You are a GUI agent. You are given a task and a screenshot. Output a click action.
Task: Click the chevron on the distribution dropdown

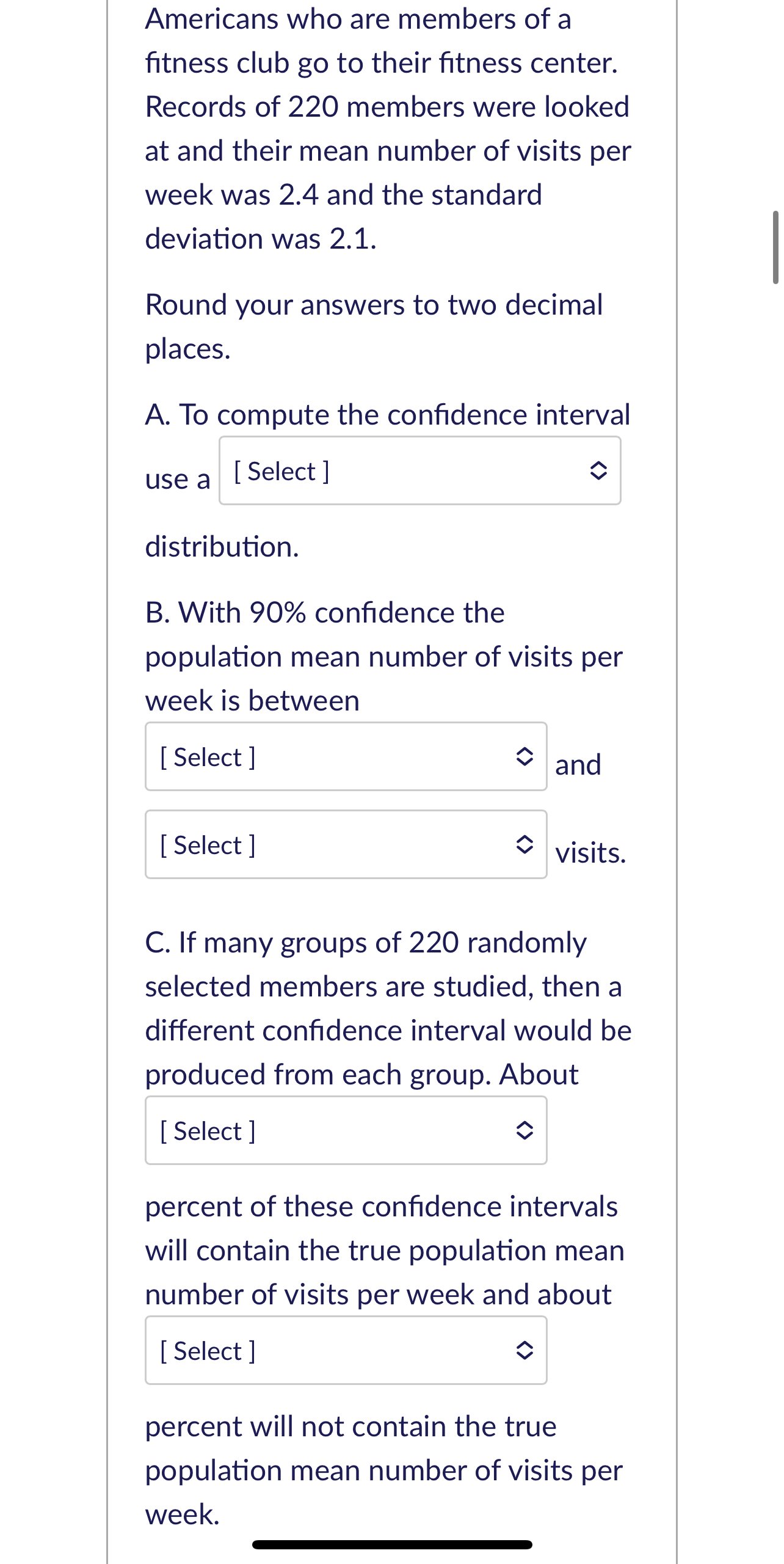tap(600, 470)
